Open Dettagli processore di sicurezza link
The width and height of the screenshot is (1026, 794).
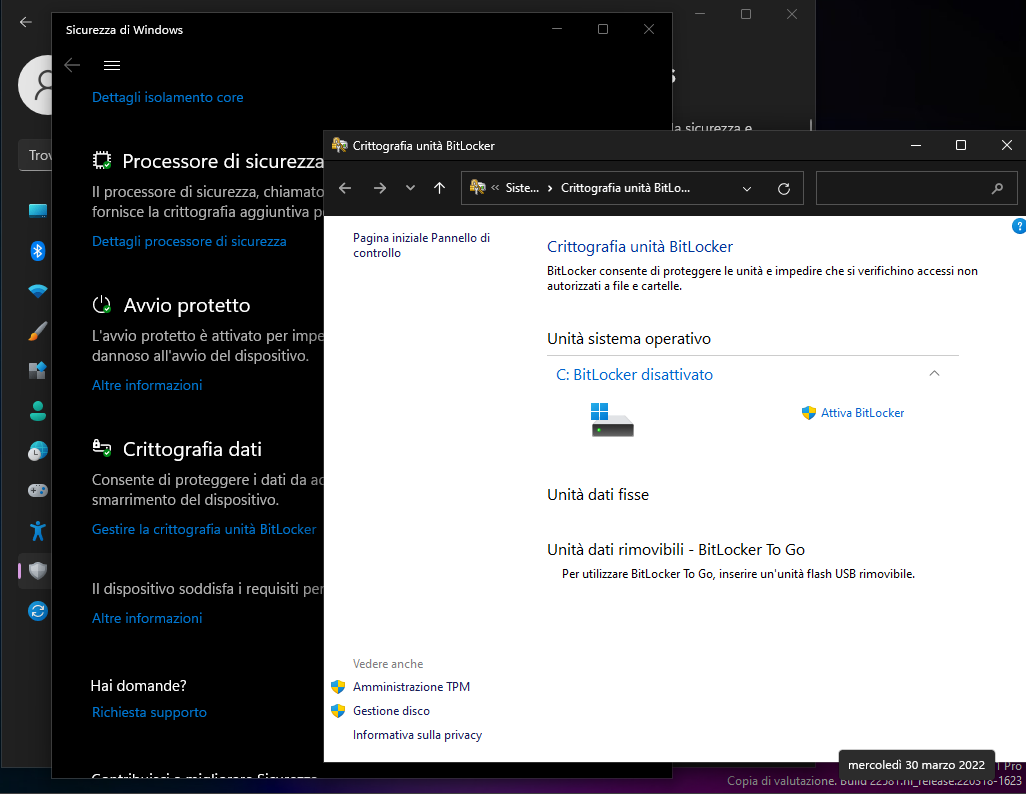[189, 242]
